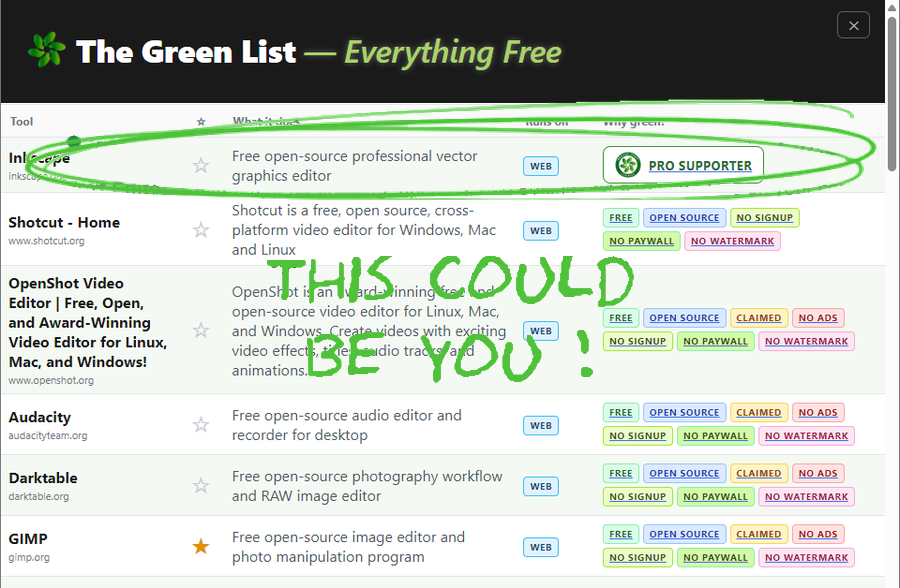The width and height of the screenshot is (900, 588).
Task: Open Darktable tool title
Action: coord(43,478)
